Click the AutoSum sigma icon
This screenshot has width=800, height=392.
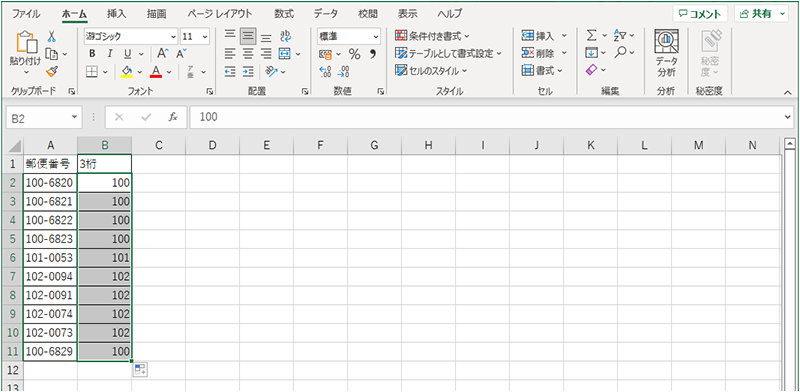(x=591, y=36)
